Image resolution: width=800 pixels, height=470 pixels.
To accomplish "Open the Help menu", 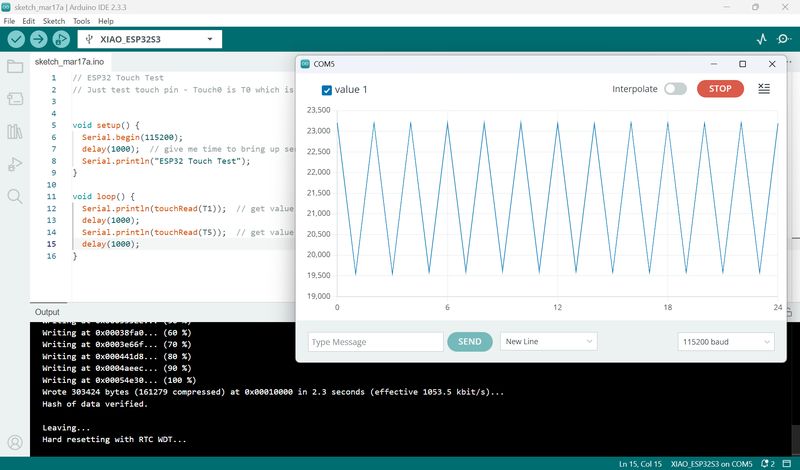I will [x=106, y=21].
